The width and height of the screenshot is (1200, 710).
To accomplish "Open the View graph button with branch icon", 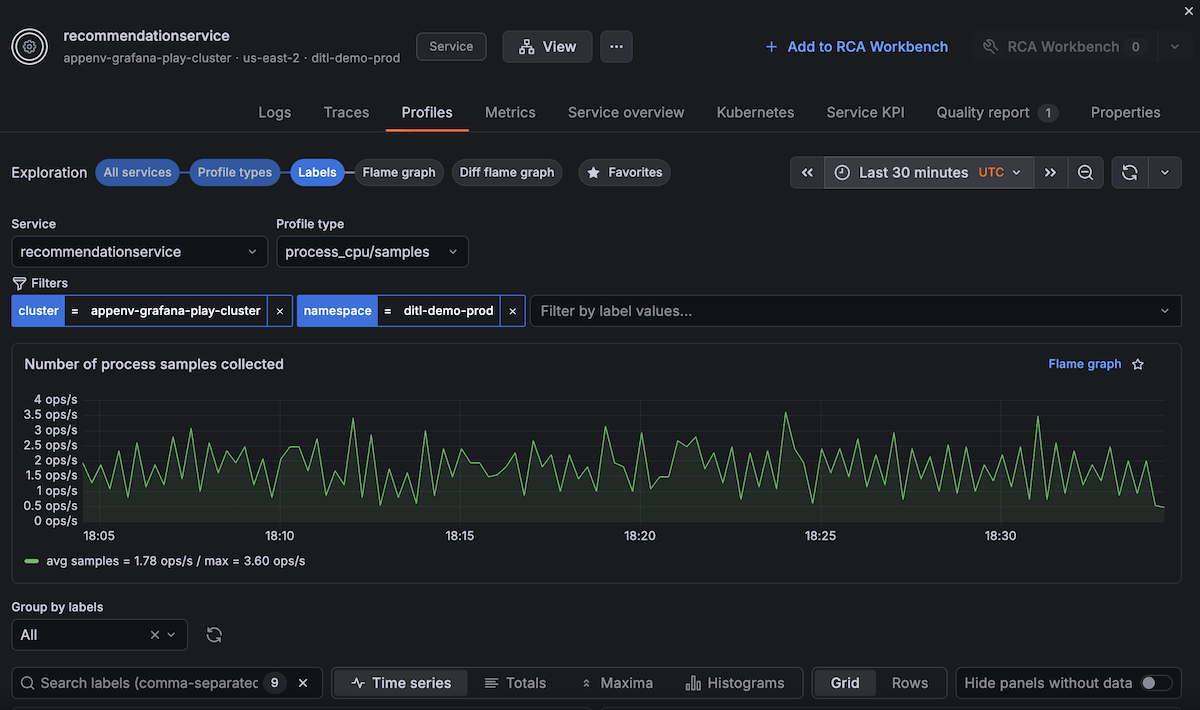I will pos(547,46).
